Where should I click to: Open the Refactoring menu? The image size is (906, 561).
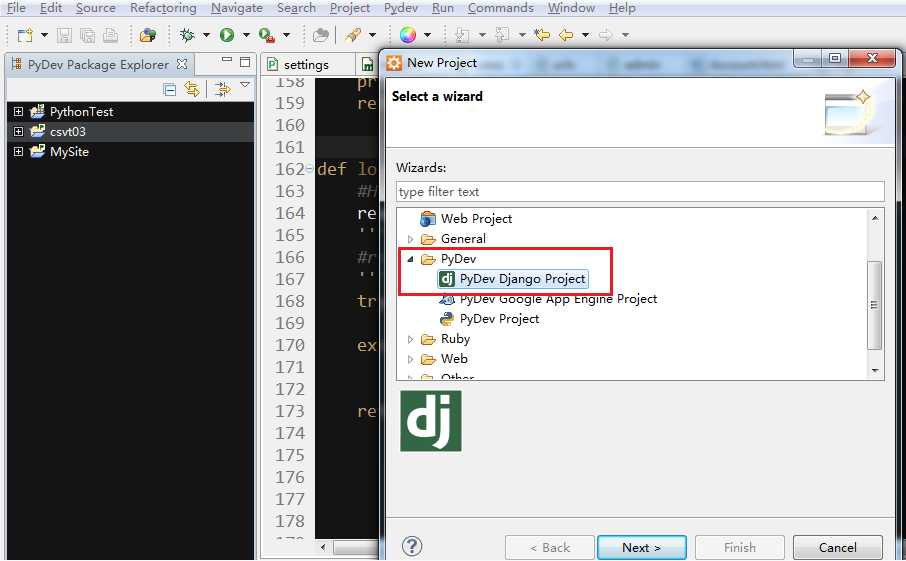pos(163,8)
